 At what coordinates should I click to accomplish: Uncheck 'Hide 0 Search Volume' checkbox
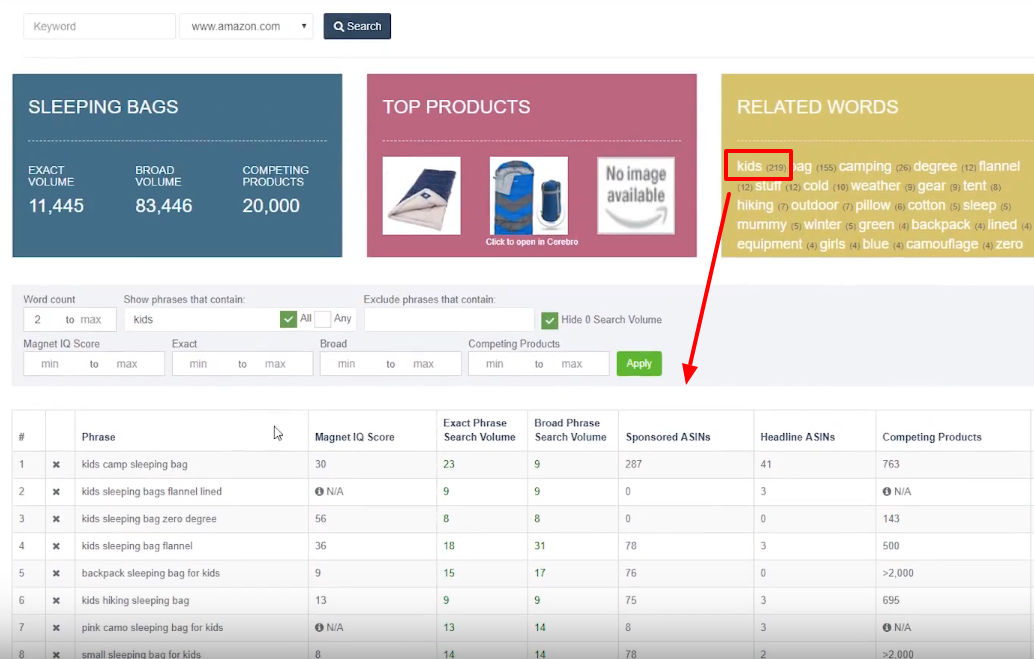click(549, 320)
